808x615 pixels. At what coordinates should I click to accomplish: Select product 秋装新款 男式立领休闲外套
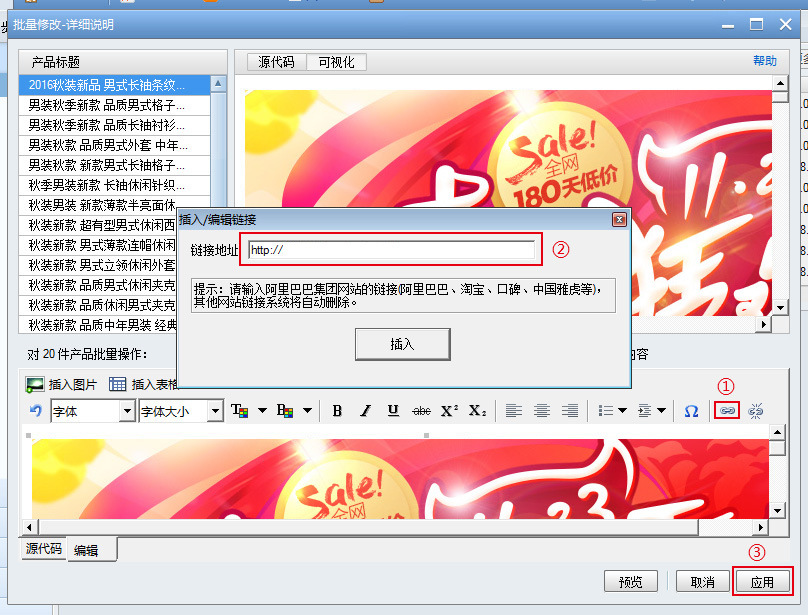coord(98,265)
